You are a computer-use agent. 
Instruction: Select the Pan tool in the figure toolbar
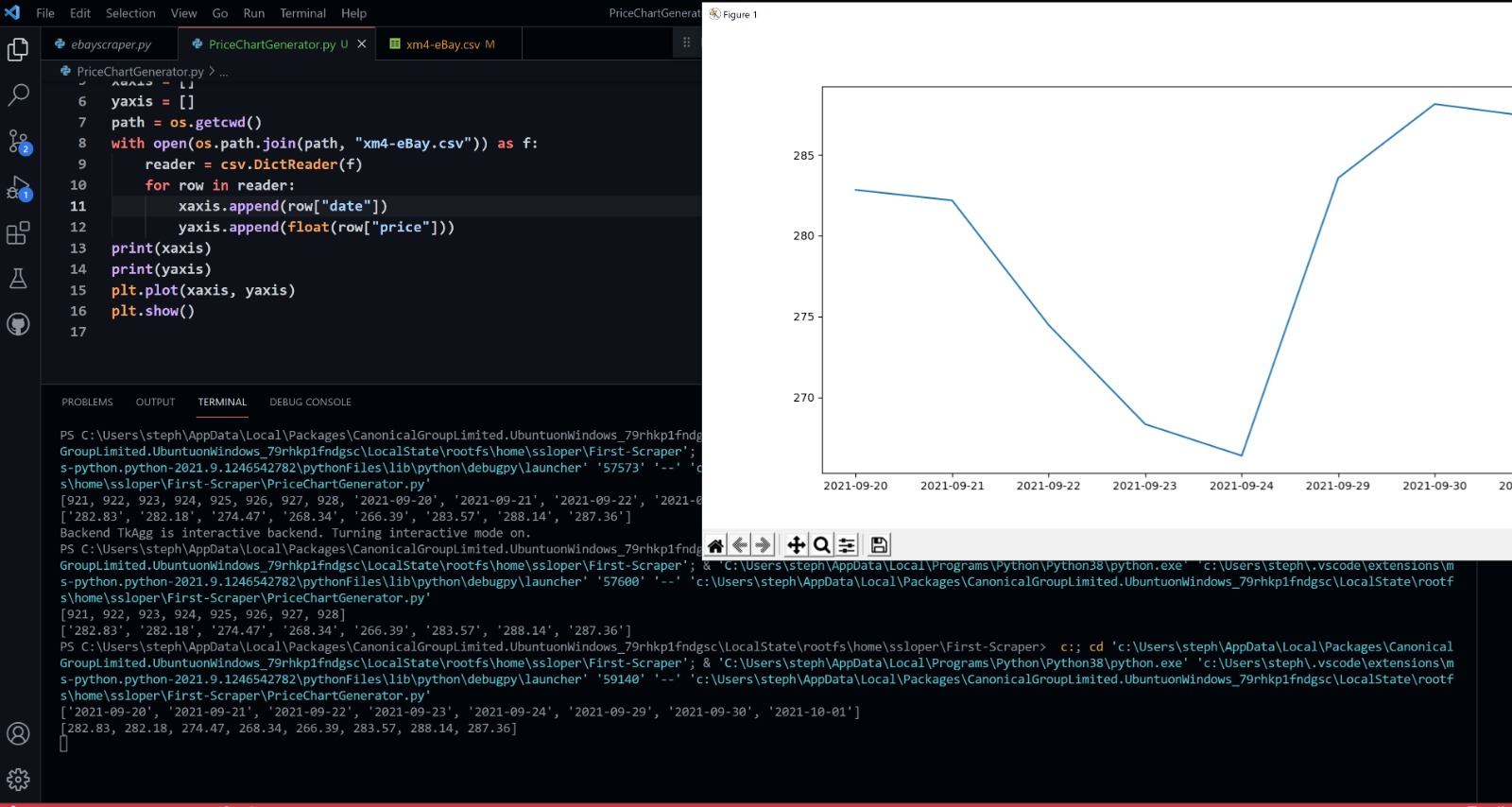point(797,545)
